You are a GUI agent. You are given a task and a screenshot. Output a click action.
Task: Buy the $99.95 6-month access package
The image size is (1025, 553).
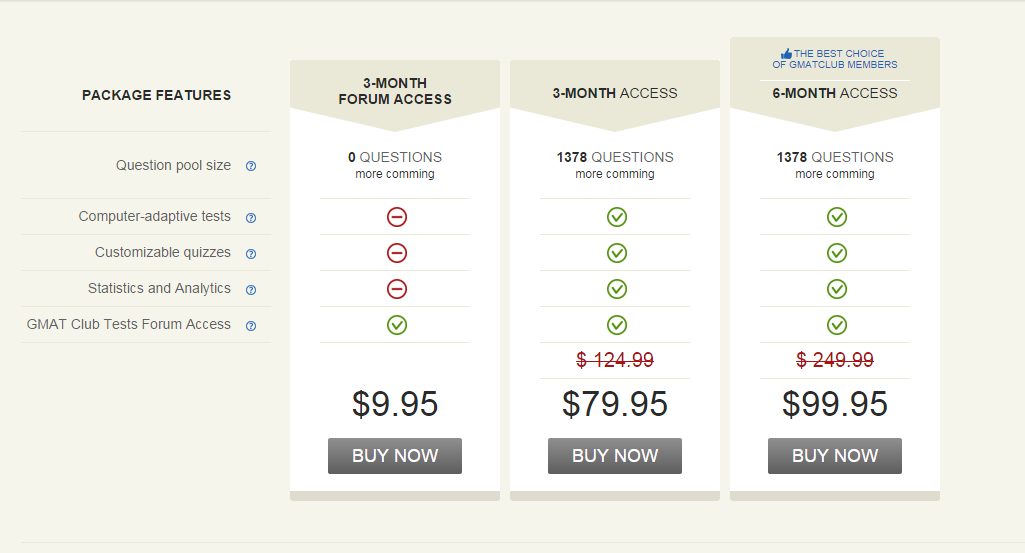click(x=835, y=456)
